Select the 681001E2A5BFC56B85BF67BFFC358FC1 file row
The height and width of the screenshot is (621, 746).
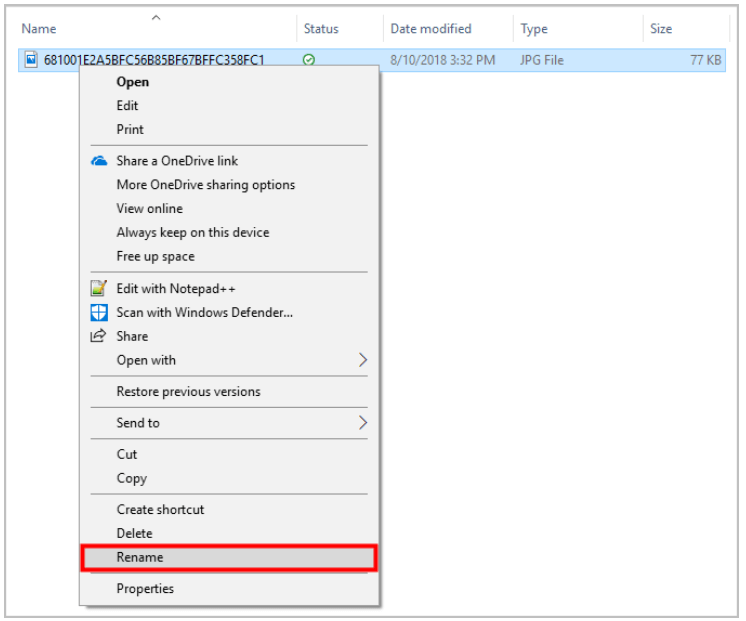coord(372,60)
